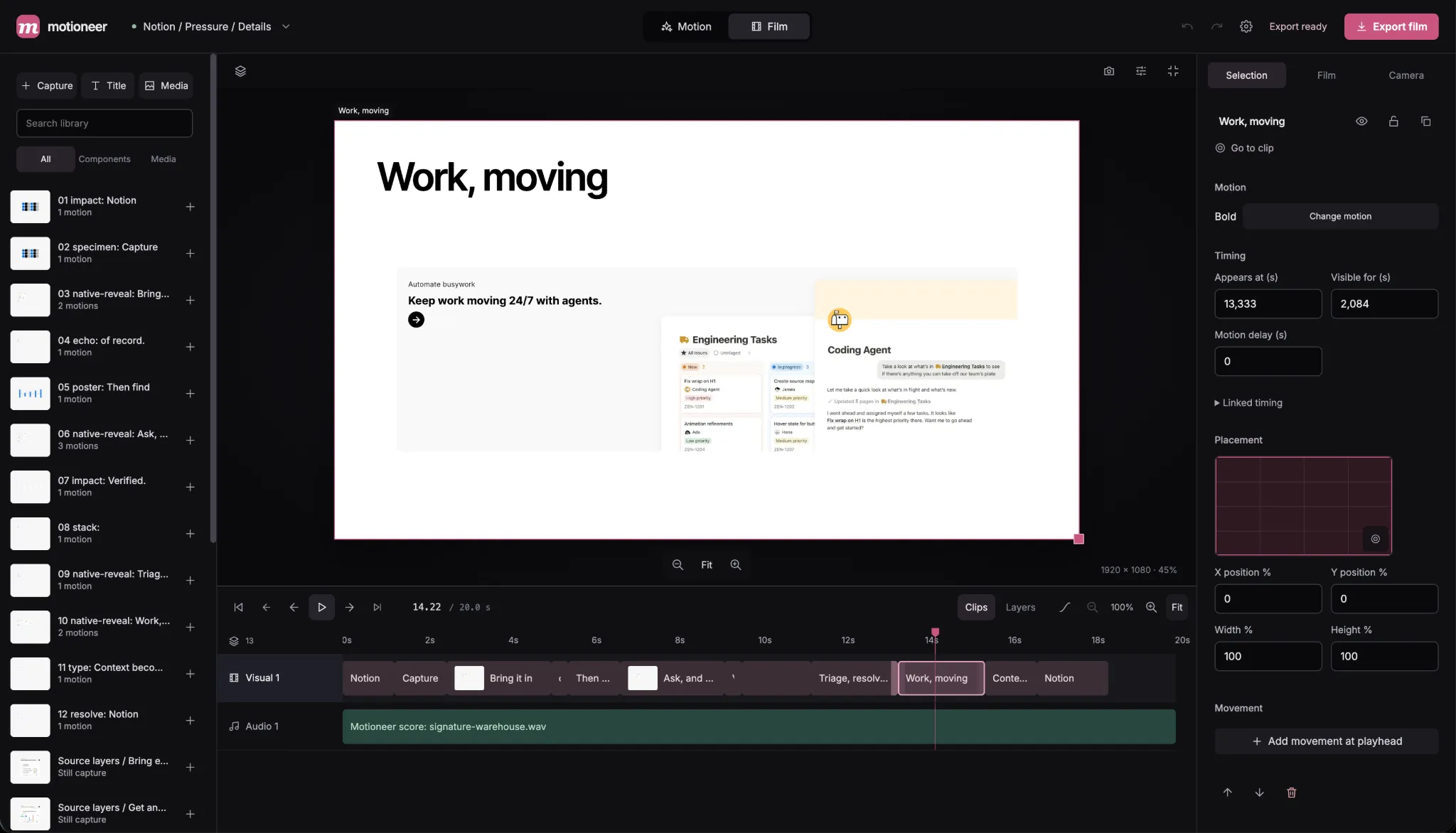This screenshot has height=833, width=1456.
Task: Toggle the lock for Work, moving
Action: tap(1393, 122)
